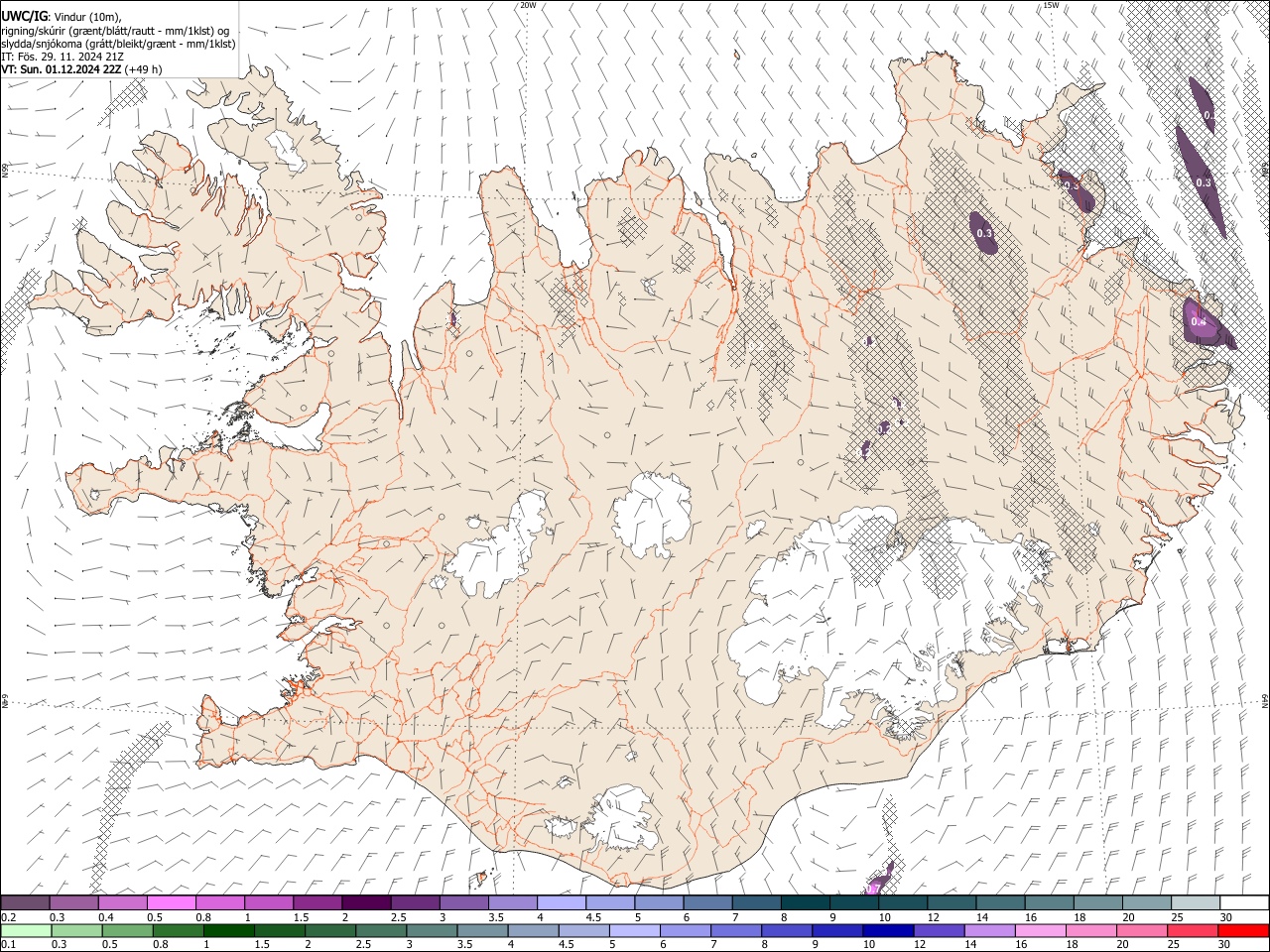The height and width of the screenshot is (952, 1270).
Task: Click the 64N latitude label on right edge
Action: coord(1265,701)
